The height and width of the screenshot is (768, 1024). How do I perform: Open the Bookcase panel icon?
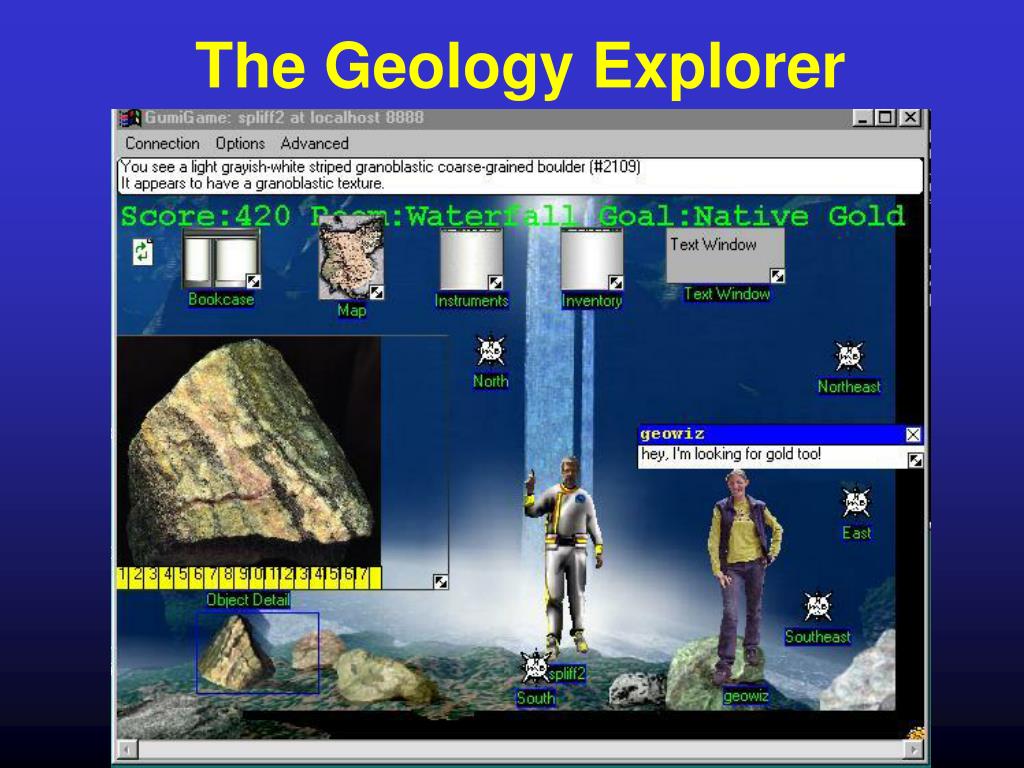click(221, 259)
